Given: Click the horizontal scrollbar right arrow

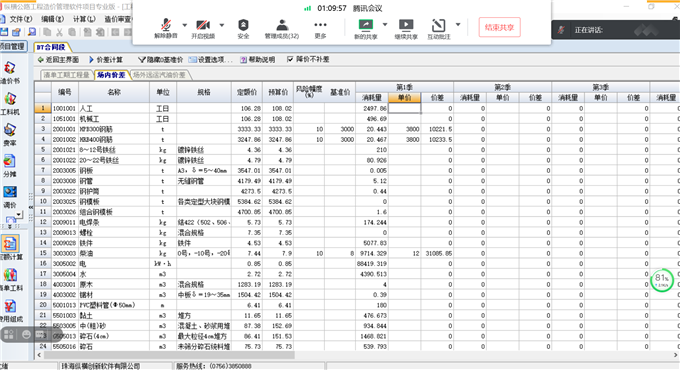Looking at the screenshot, I should (675, 355).
